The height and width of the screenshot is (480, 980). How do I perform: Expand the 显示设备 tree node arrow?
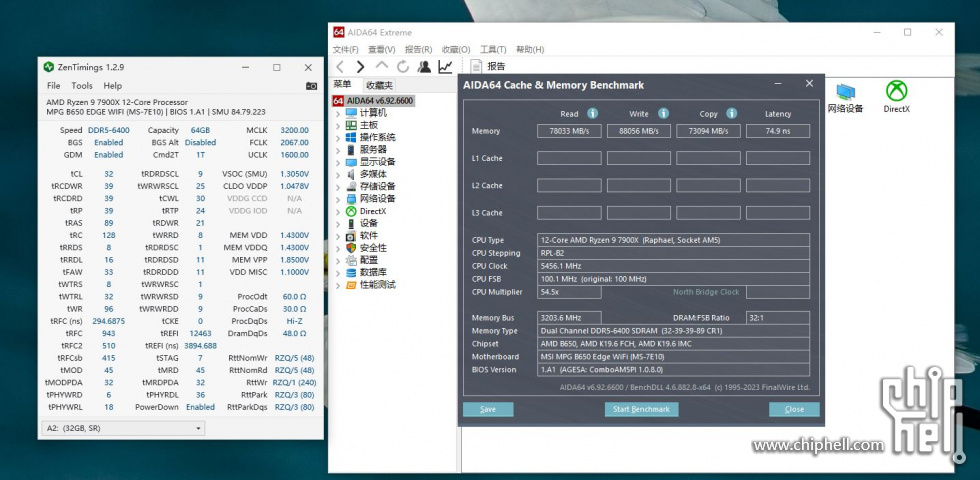(x=338, y=162)
